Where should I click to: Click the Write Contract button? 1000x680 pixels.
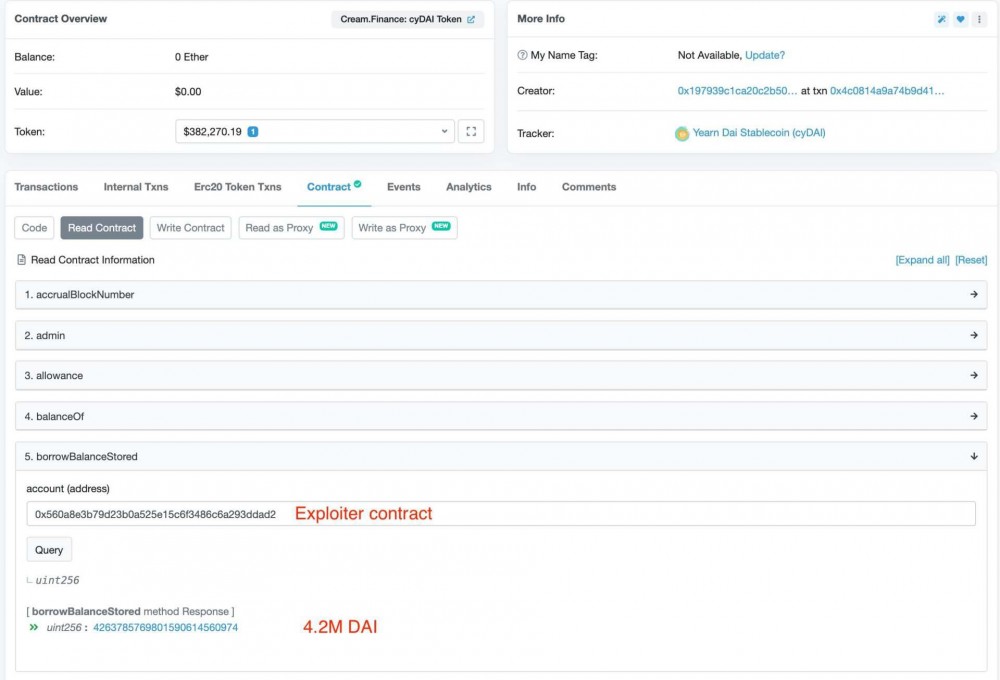click(191, 228)
